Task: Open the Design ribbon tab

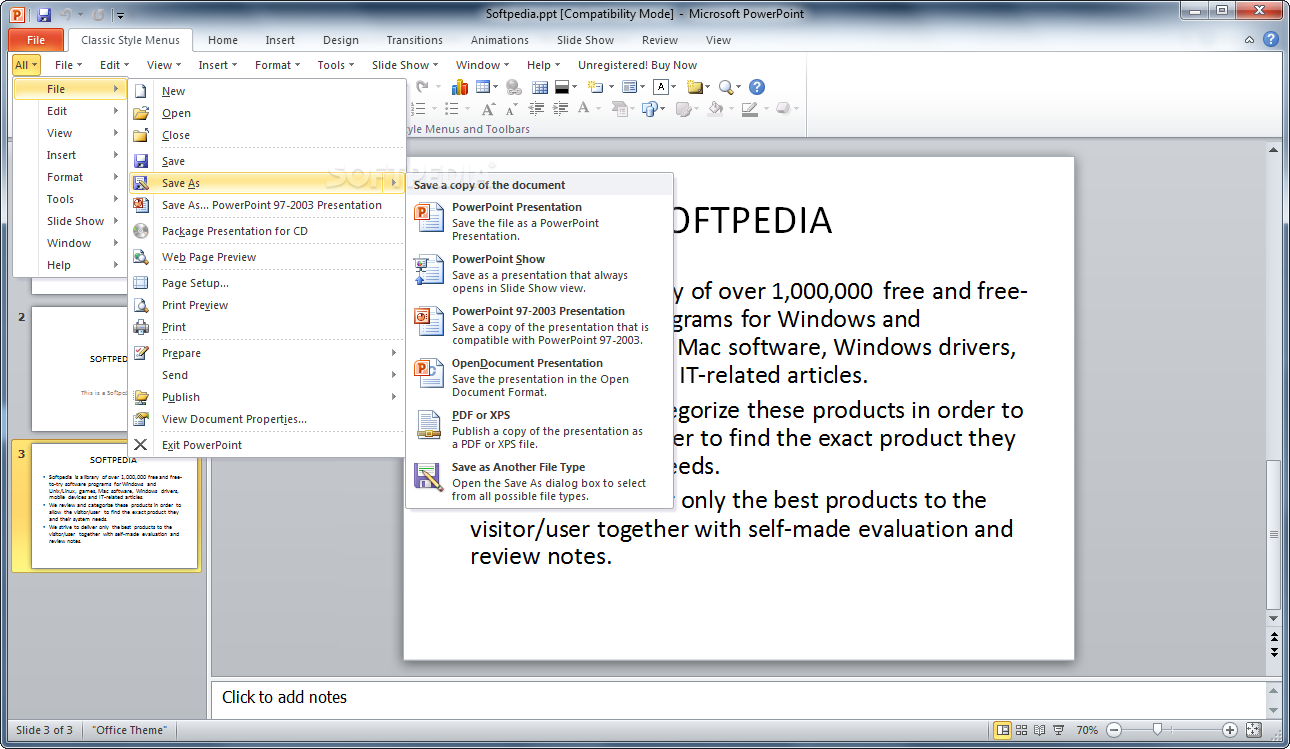Action: pyautogui.click(x=341, y=40)
